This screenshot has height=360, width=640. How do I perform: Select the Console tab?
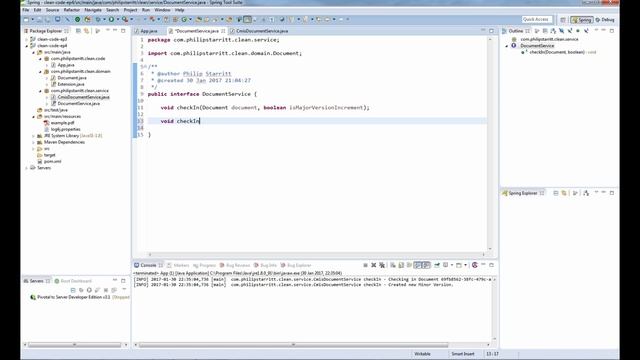148,265
